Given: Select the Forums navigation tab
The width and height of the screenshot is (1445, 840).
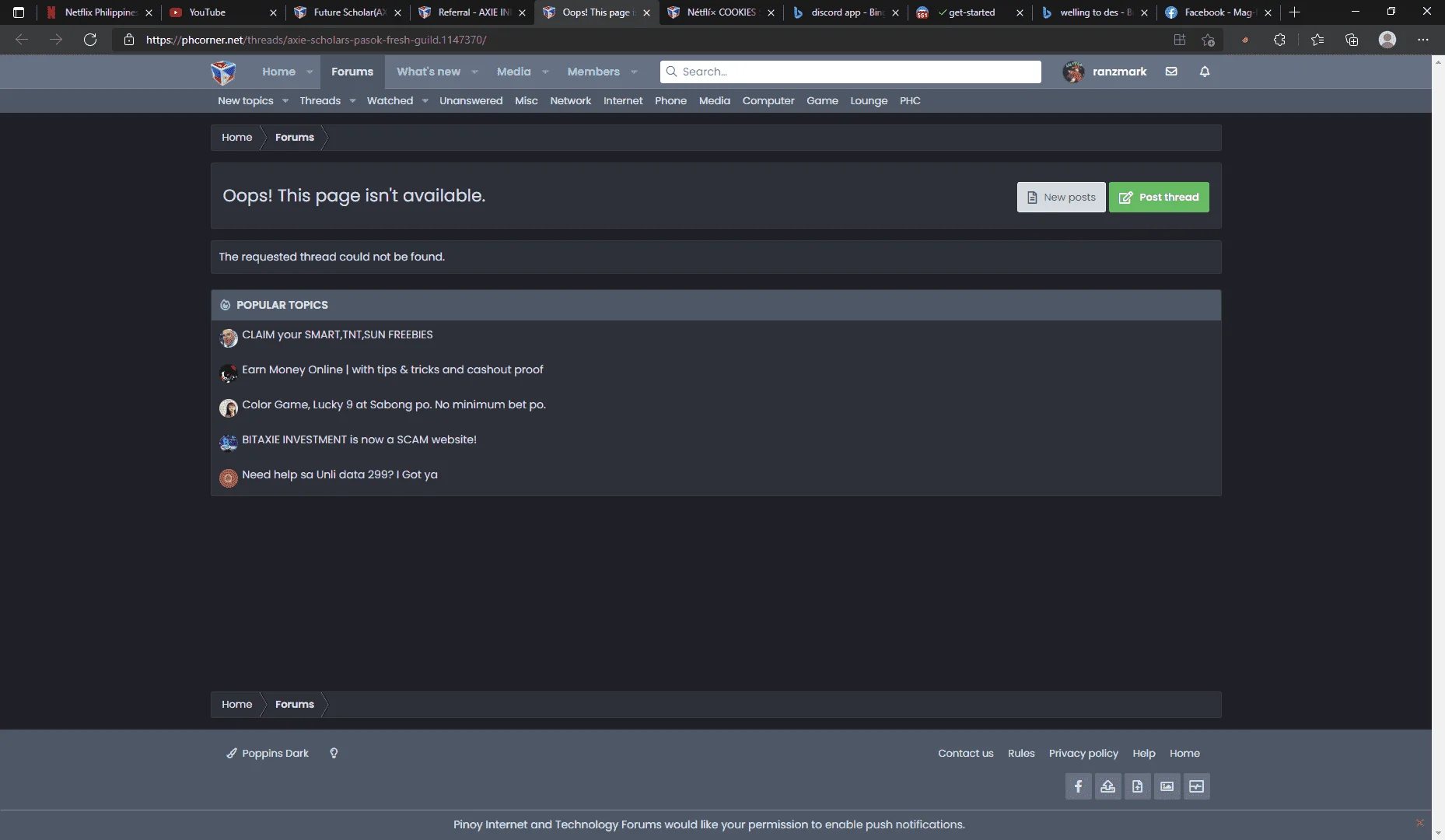Looking at the screenshot, I should point(352,72).
